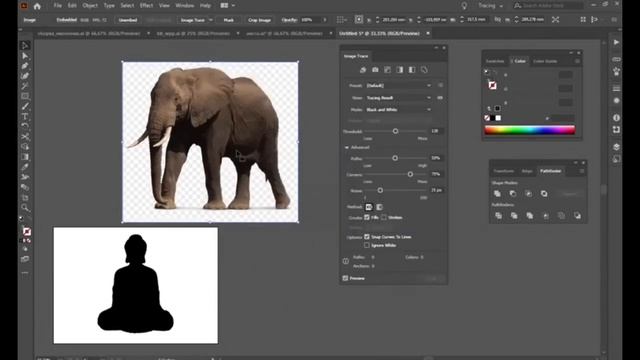Adjust the Corners slider handle
This screenshot has height=360, width=640.
click(410, 174)
